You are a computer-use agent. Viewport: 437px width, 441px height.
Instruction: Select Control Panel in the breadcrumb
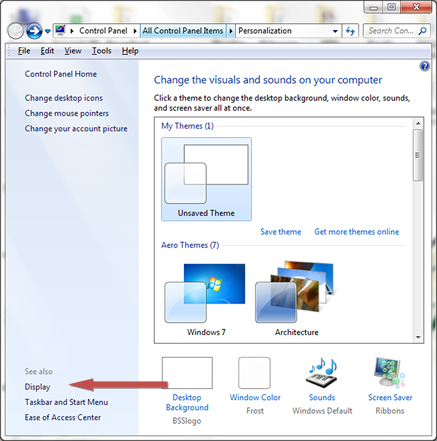[x=103, y=31]
